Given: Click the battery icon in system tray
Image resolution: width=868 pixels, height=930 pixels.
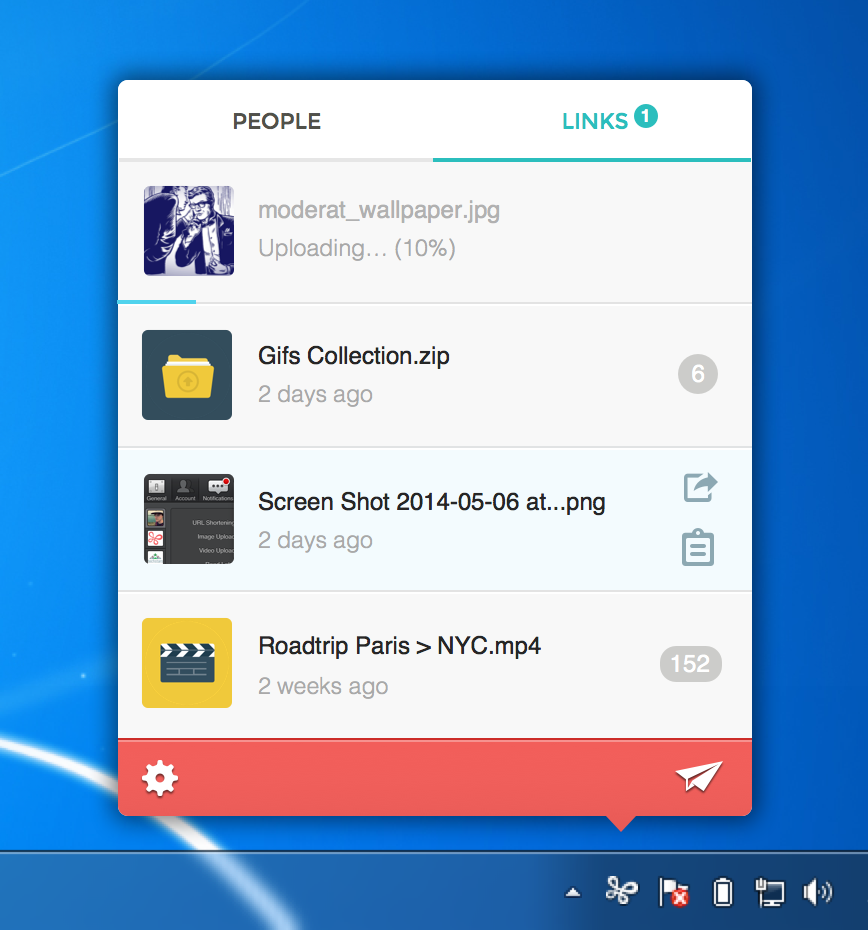Looking at the screenshot, I should 723,892.
